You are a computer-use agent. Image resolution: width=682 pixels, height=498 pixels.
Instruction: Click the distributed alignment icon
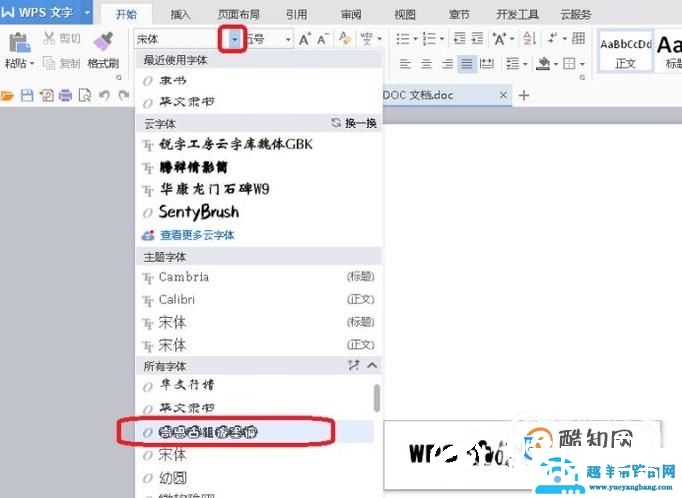(487, 64)
